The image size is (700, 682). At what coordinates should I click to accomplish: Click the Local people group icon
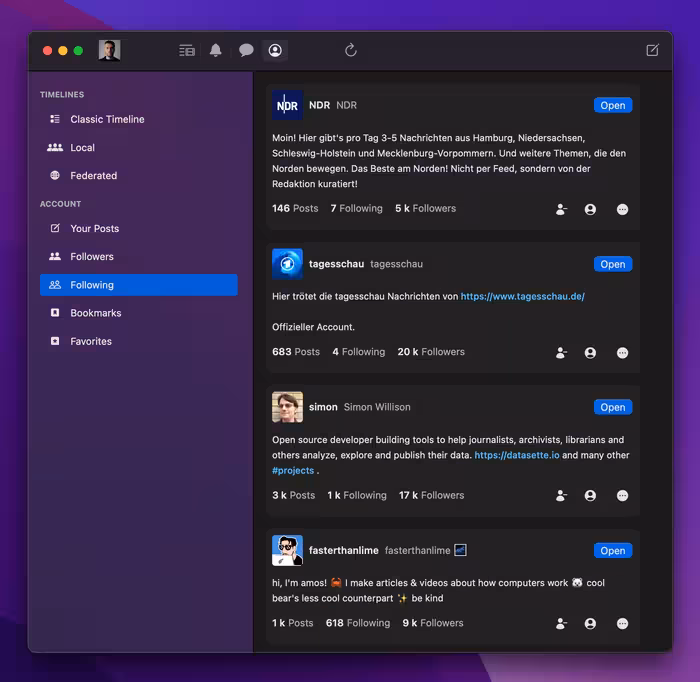coord(55,147)
